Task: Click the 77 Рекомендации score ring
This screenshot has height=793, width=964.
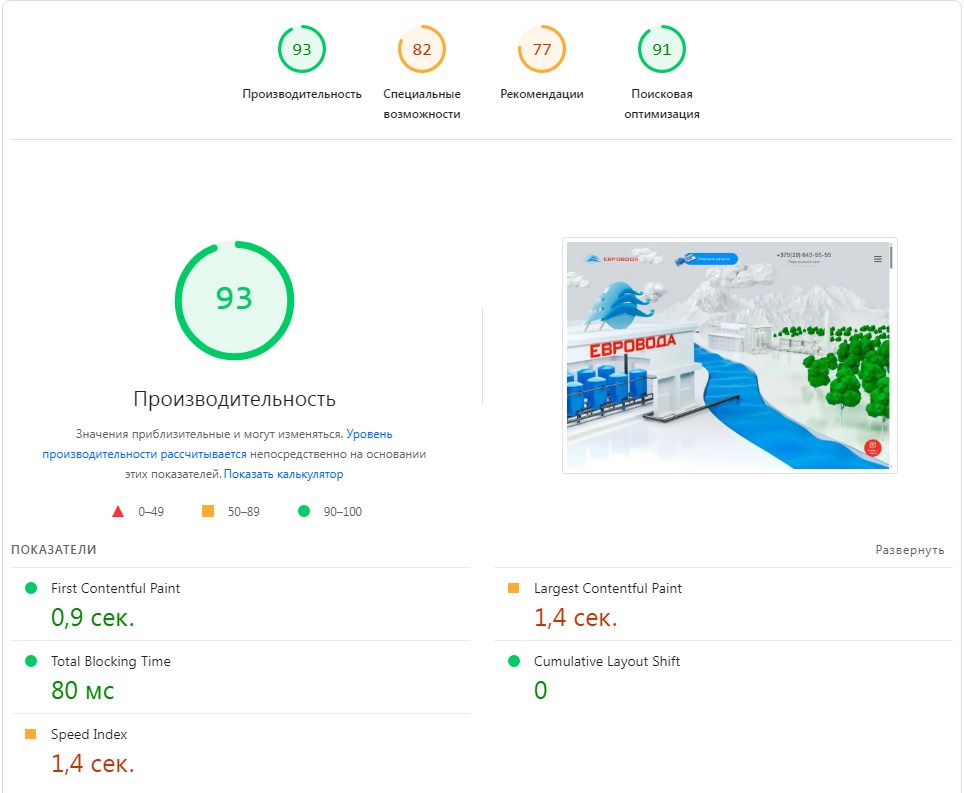Action: [540, 47]
